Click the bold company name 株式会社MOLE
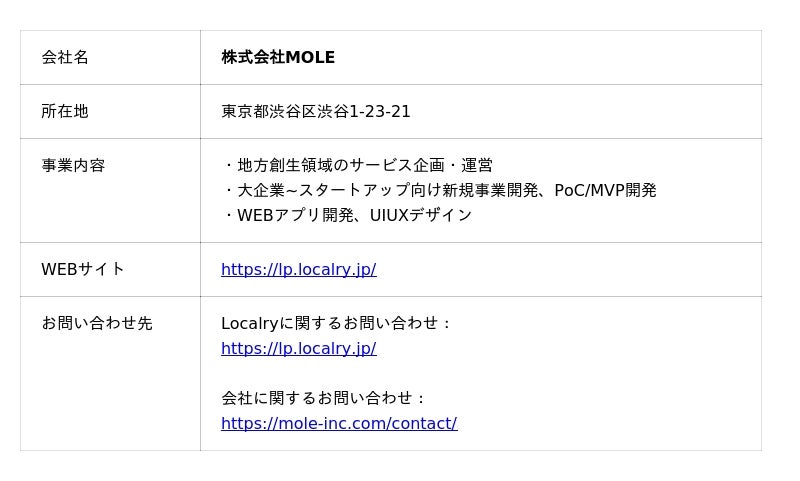 coord(278,57)
